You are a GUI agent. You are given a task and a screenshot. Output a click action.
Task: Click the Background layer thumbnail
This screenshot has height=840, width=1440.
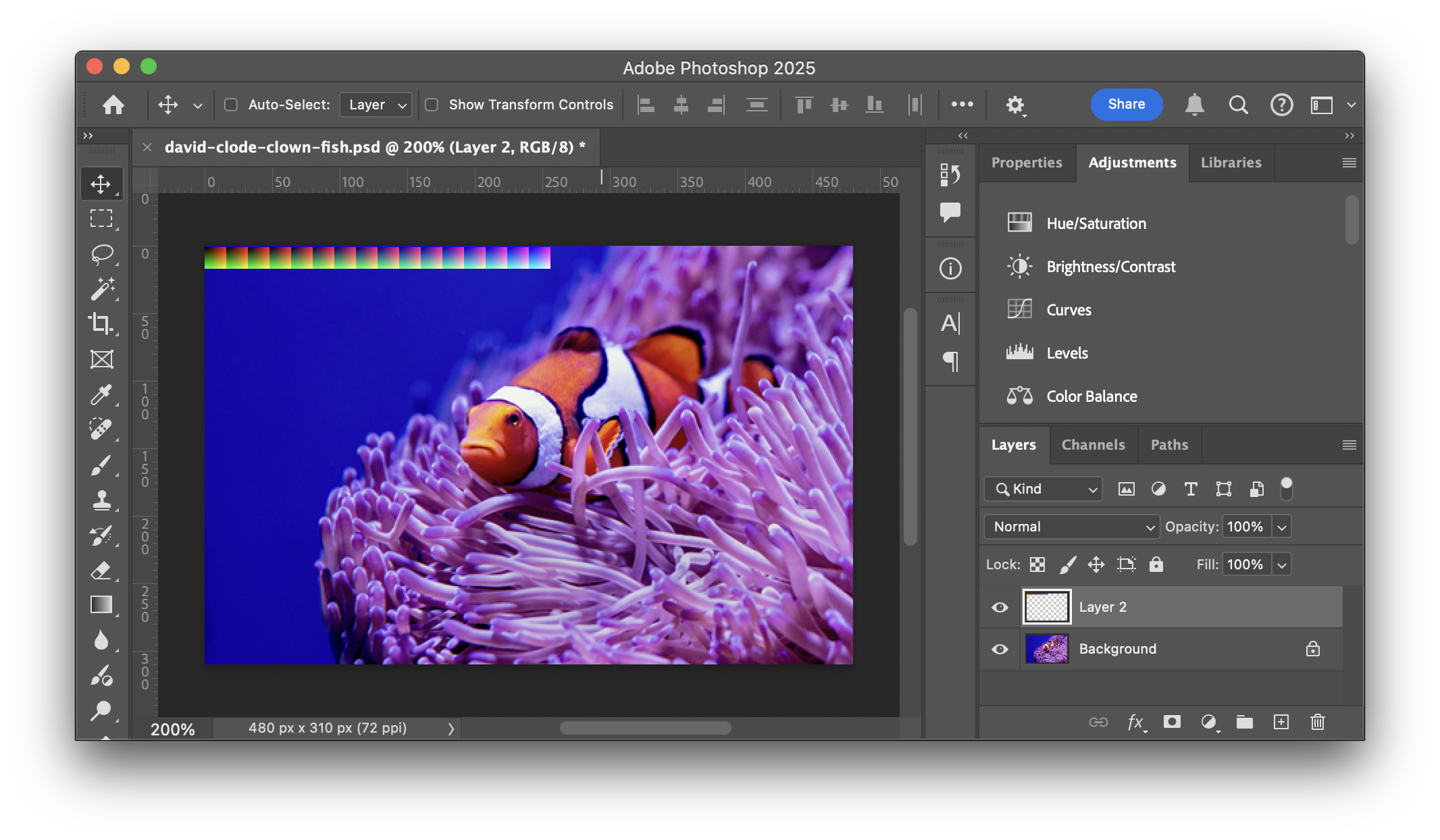point(1047,649)
